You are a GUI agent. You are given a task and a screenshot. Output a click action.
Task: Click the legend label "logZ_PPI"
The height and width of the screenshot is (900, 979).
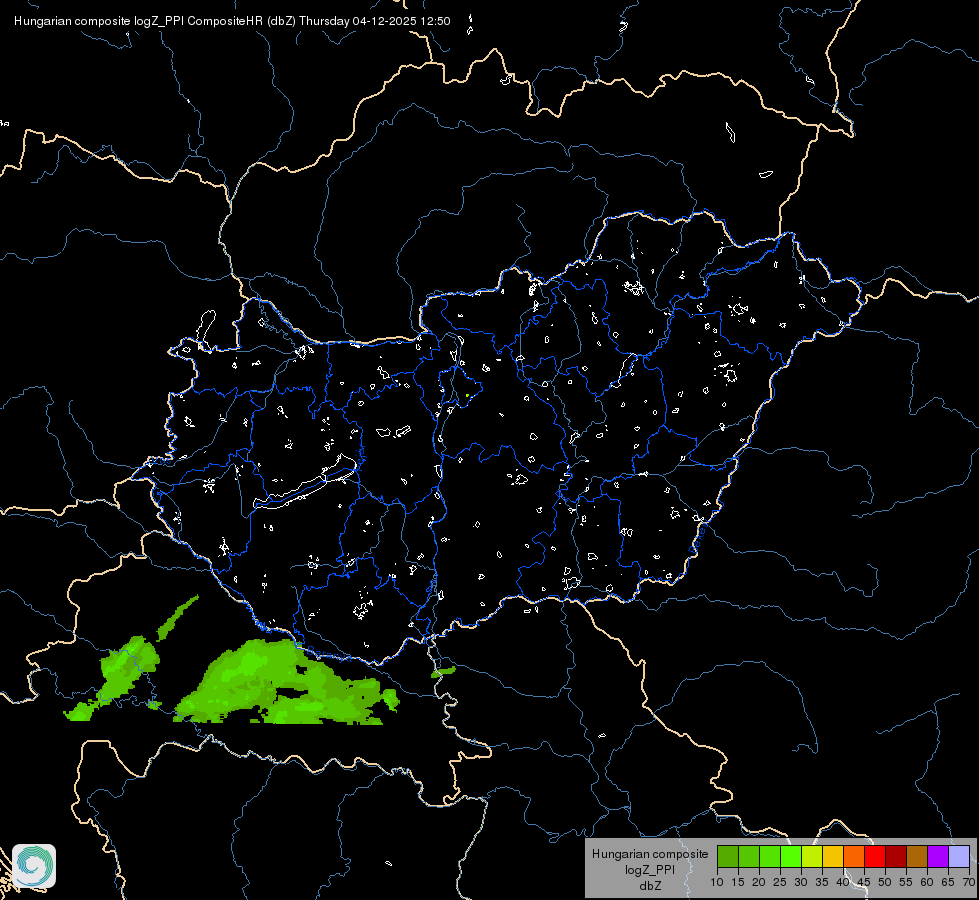point(650,870)
